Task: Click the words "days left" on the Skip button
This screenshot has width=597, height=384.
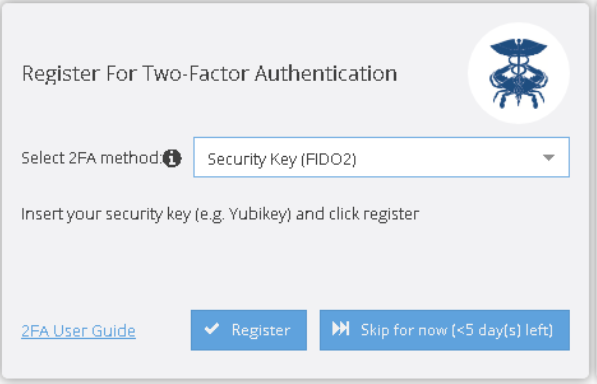Action: (516, 330)
